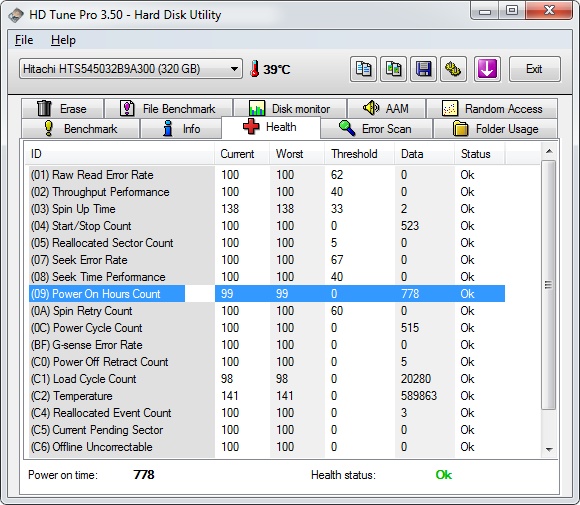Select the Reallocated Sector Count row
This screenshot has height=505, width=580.
tap(267, 243)
